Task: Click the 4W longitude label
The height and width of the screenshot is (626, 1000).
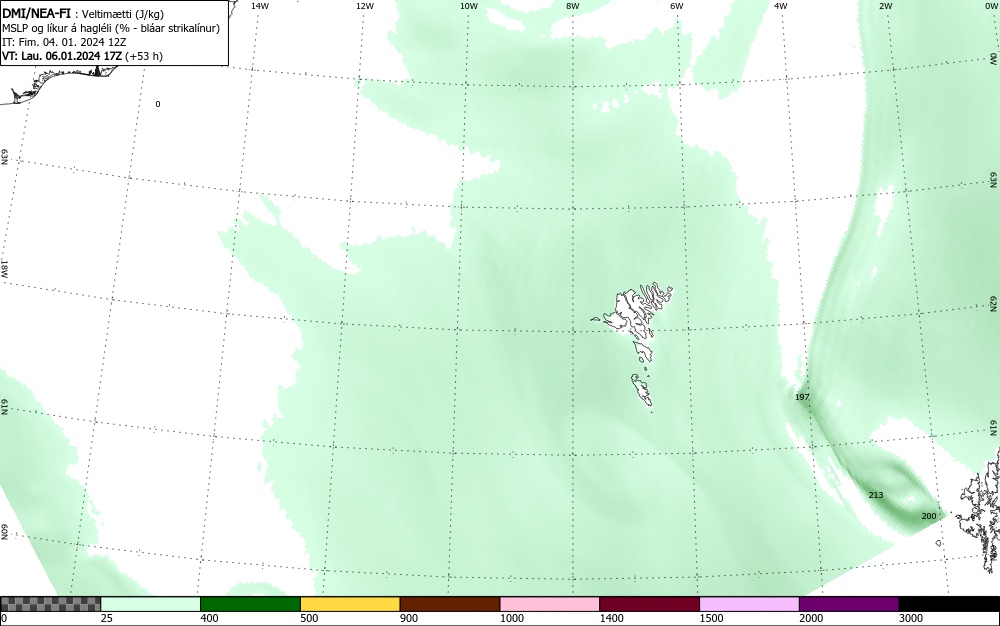Action: coord(781,6)
